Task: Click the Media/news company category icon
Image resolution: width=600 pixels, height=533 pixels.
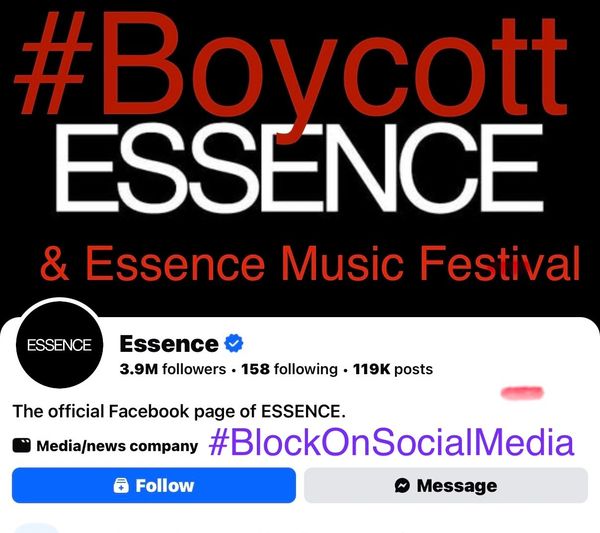Action: click(x=21, y=446)
